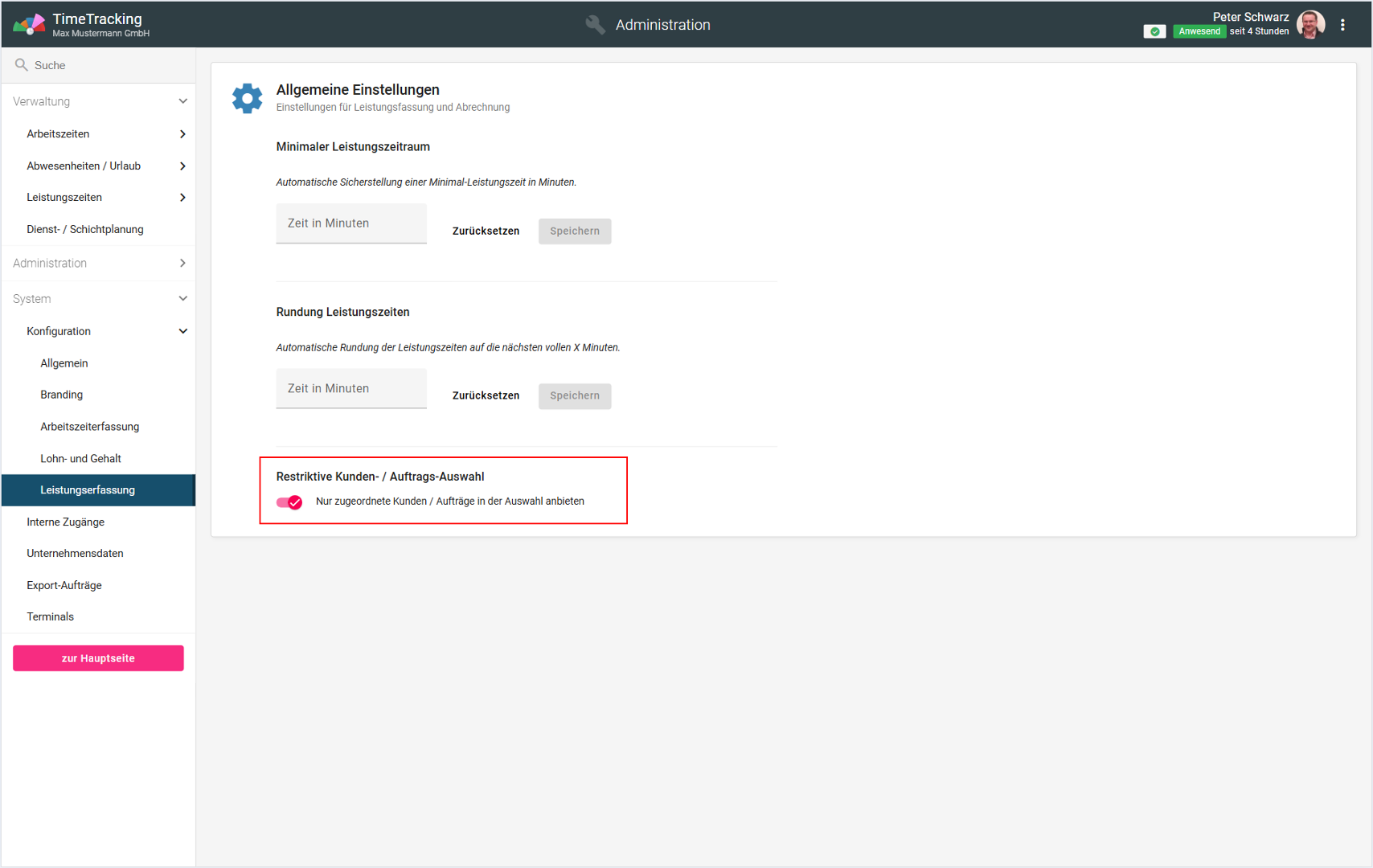The image size is (1373, 868).
Task: Click the green Anwesend status badge
Action: pos(1199,31)
